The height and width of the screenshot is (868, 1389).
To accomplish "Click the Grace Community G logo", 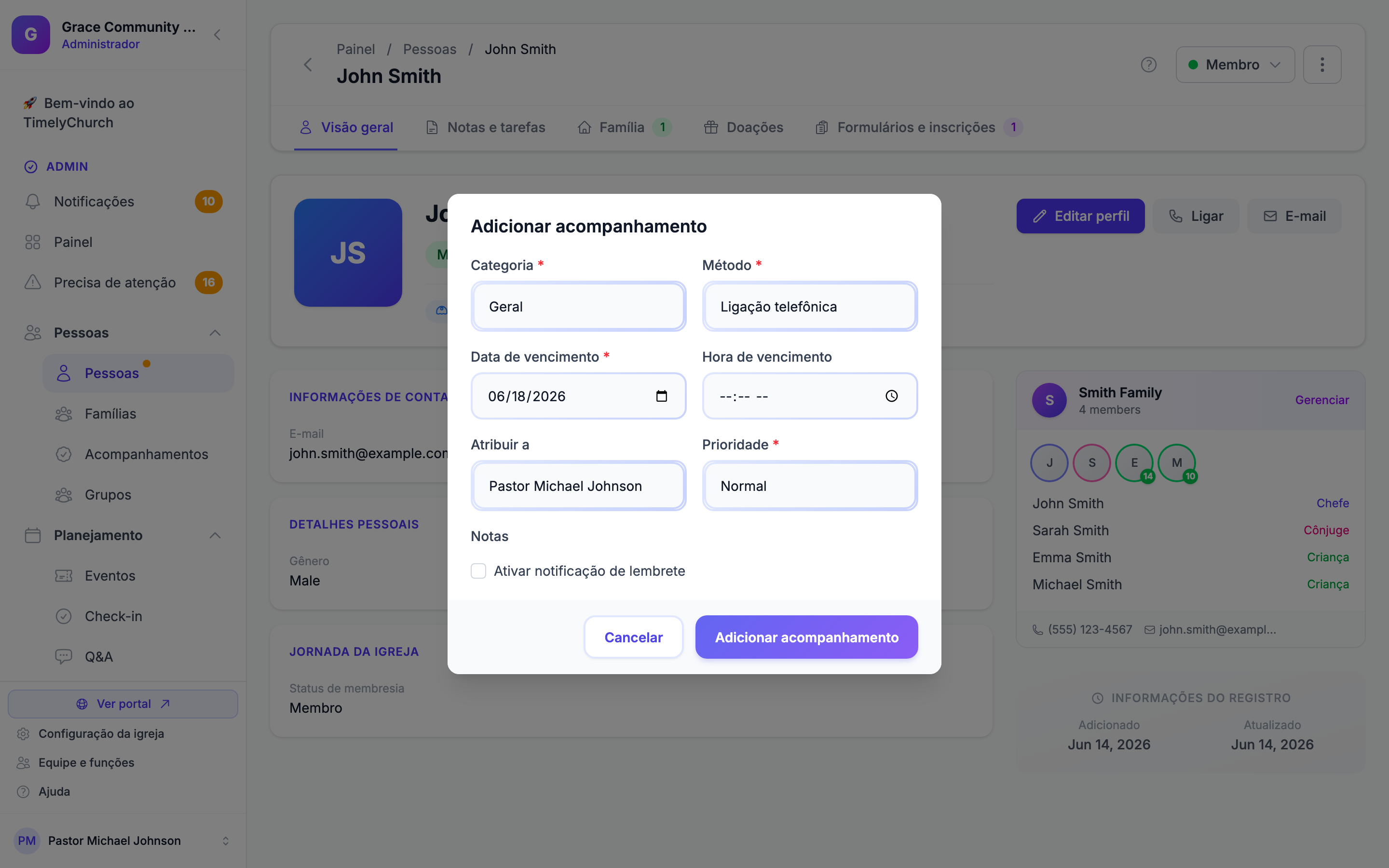I will (x=31, y=34).
